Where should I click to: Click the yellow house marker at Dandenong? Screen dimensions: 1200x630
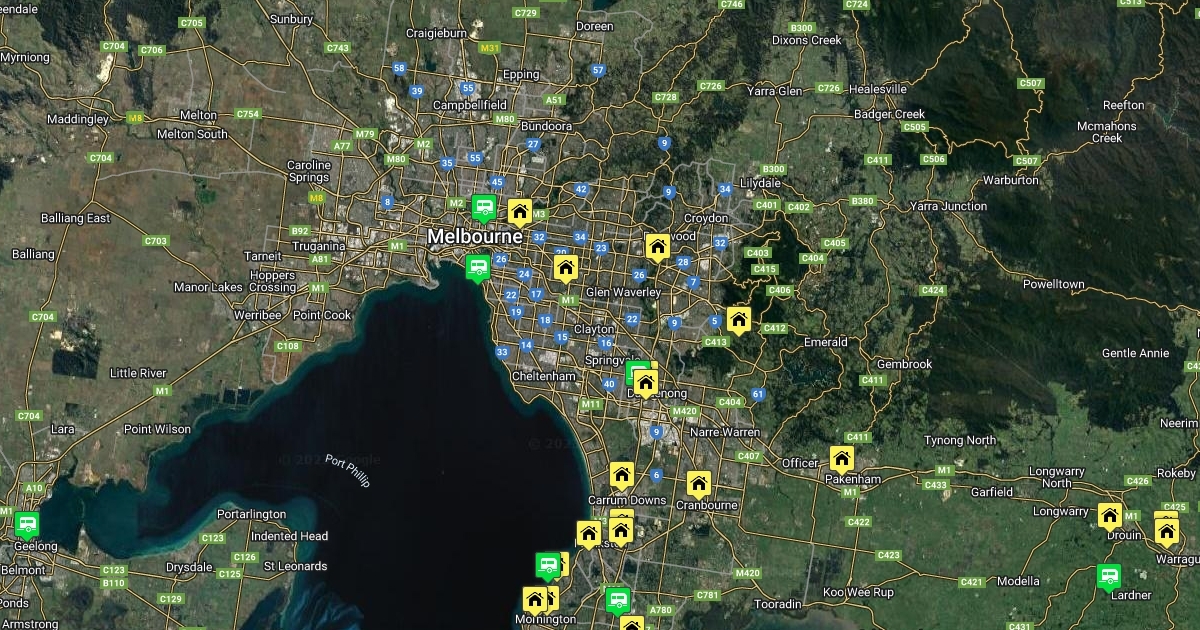tap(646, 383)
